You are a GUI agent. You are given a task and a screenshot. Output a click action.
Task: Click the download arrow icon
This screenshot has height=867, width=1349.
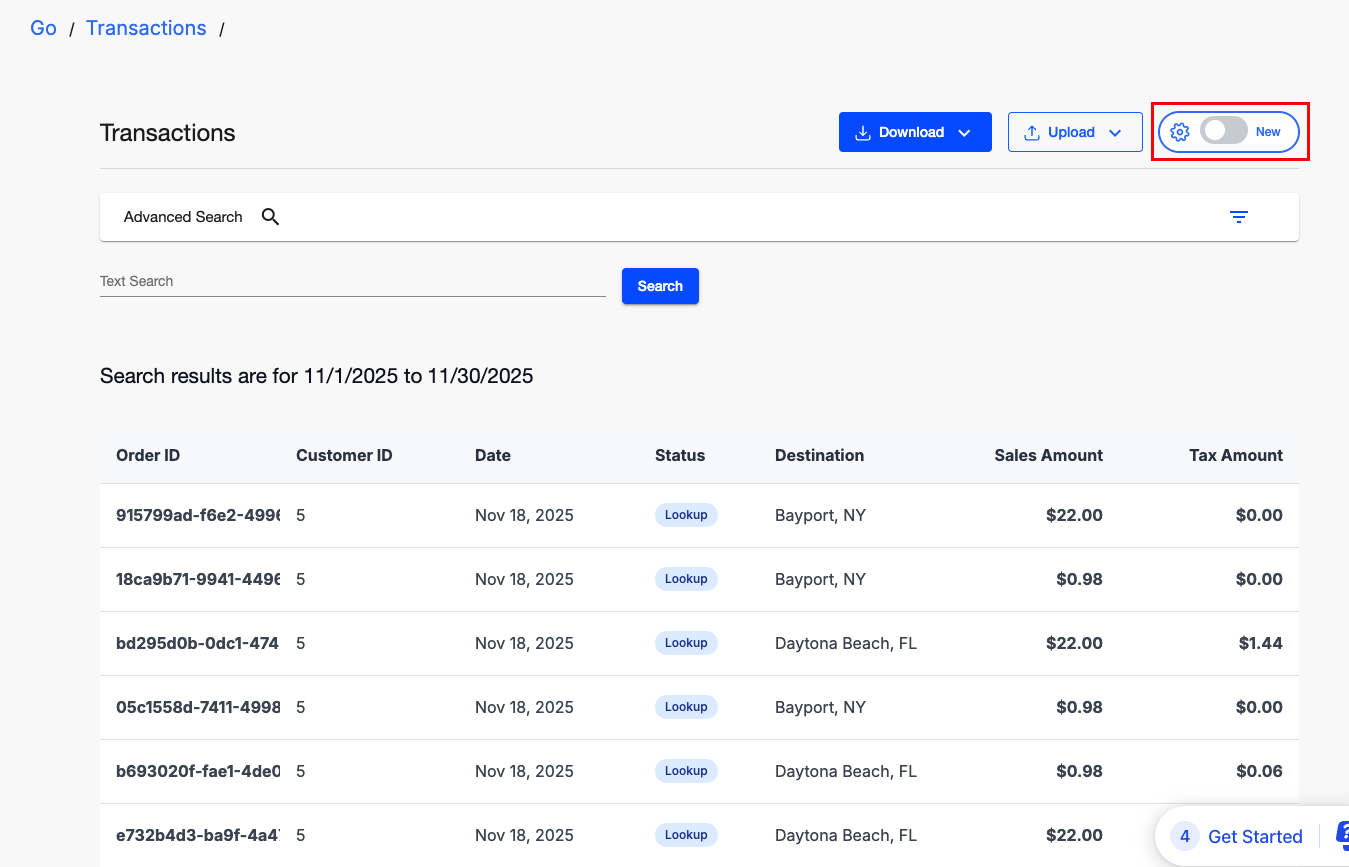862,132
